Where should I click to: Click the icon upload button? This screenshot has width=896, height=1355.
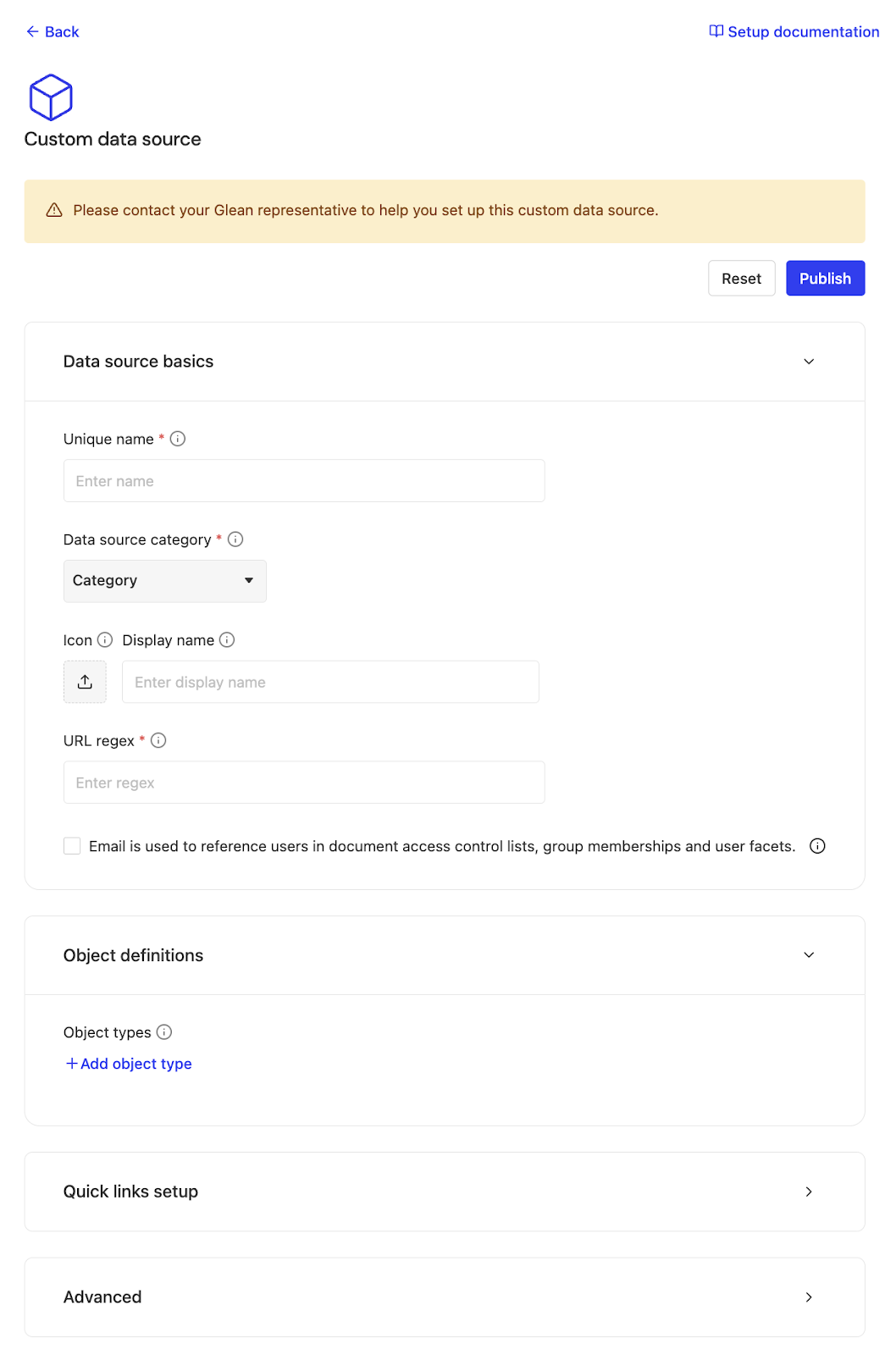tap(85, 682)
